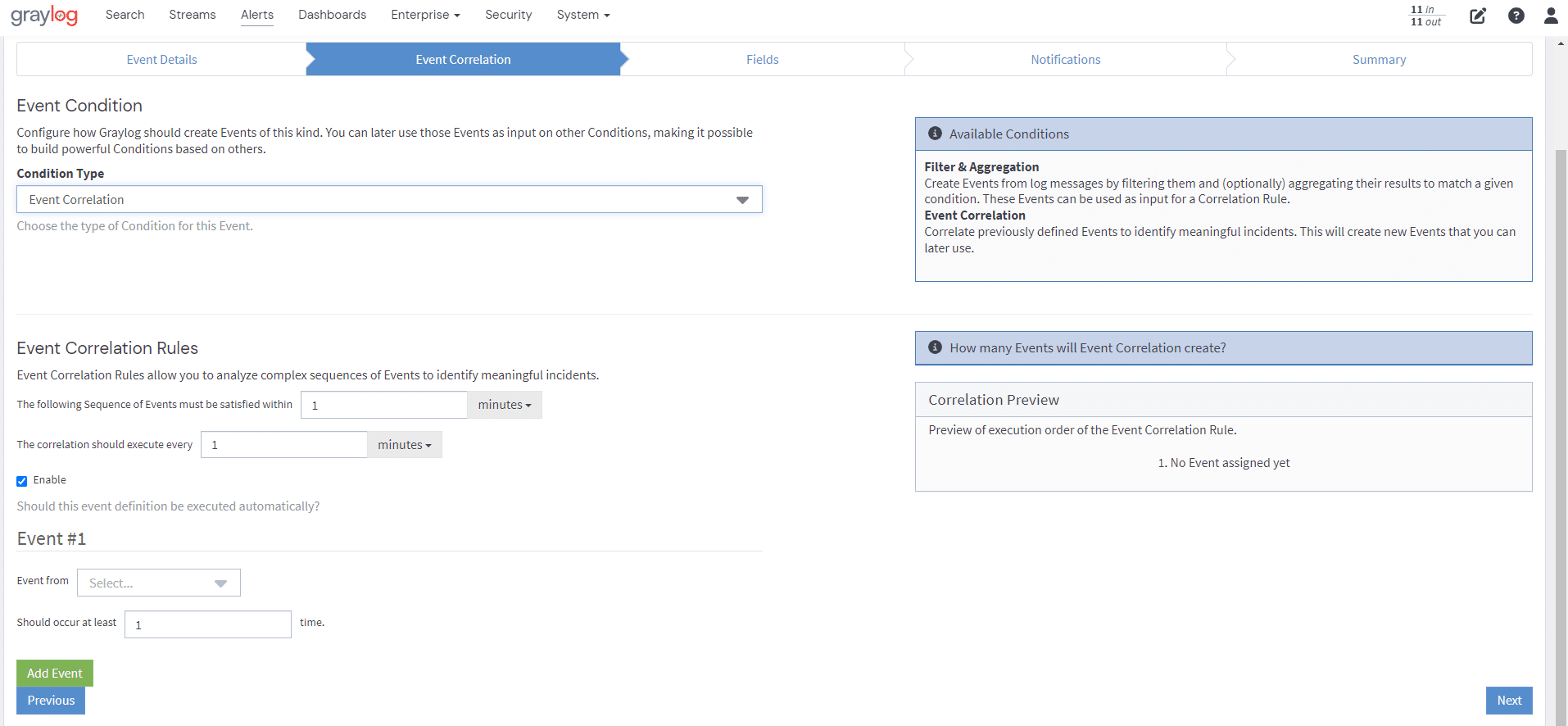Change sequence time unit minutes dropdown
Image resolution: width=1568 pixels, height=726 pixels.
point(504,405)
